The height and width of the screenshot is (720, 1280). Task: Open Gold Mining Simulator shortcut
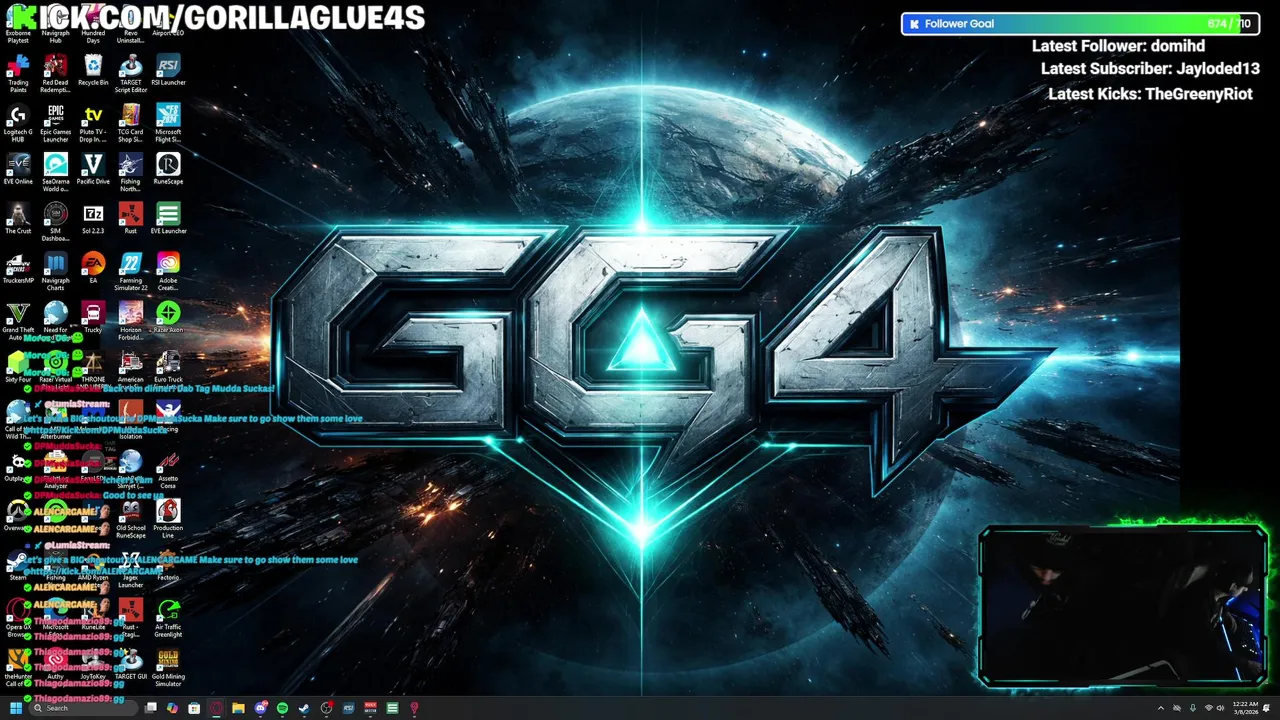click(x=168, y=668)
